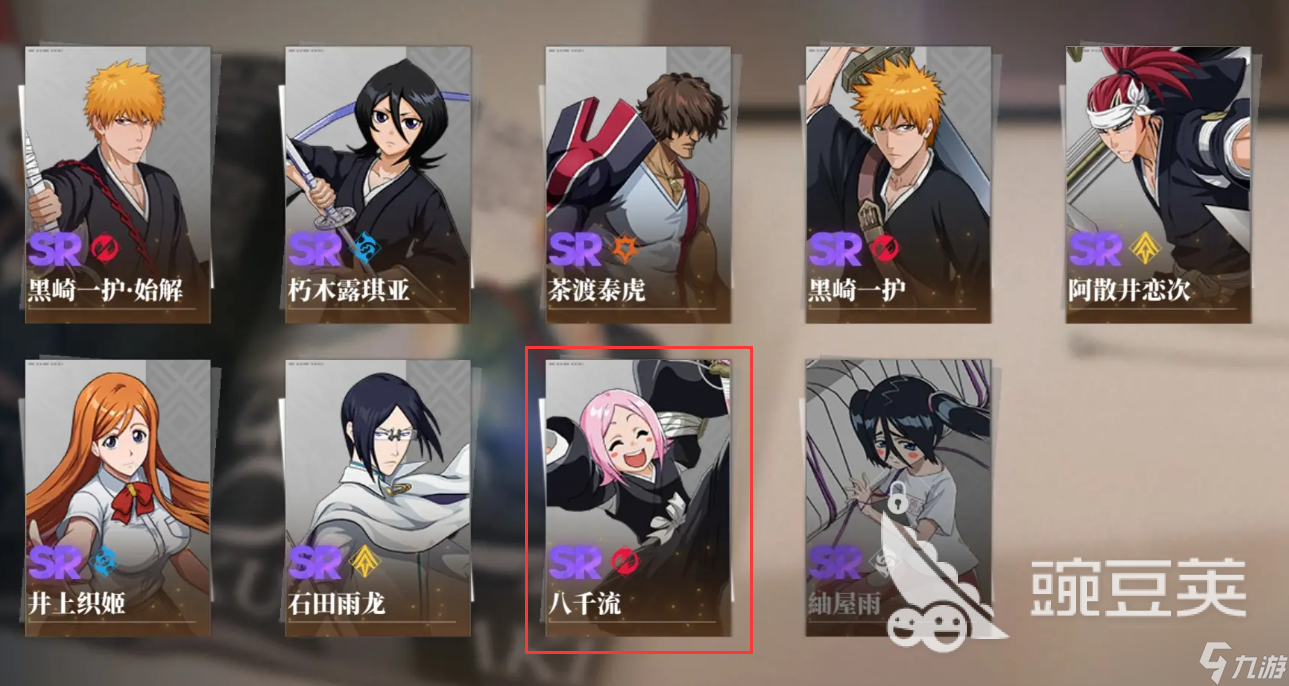Select the highlighted 八千流 card
1289x686 pixels.
[638, 498]
